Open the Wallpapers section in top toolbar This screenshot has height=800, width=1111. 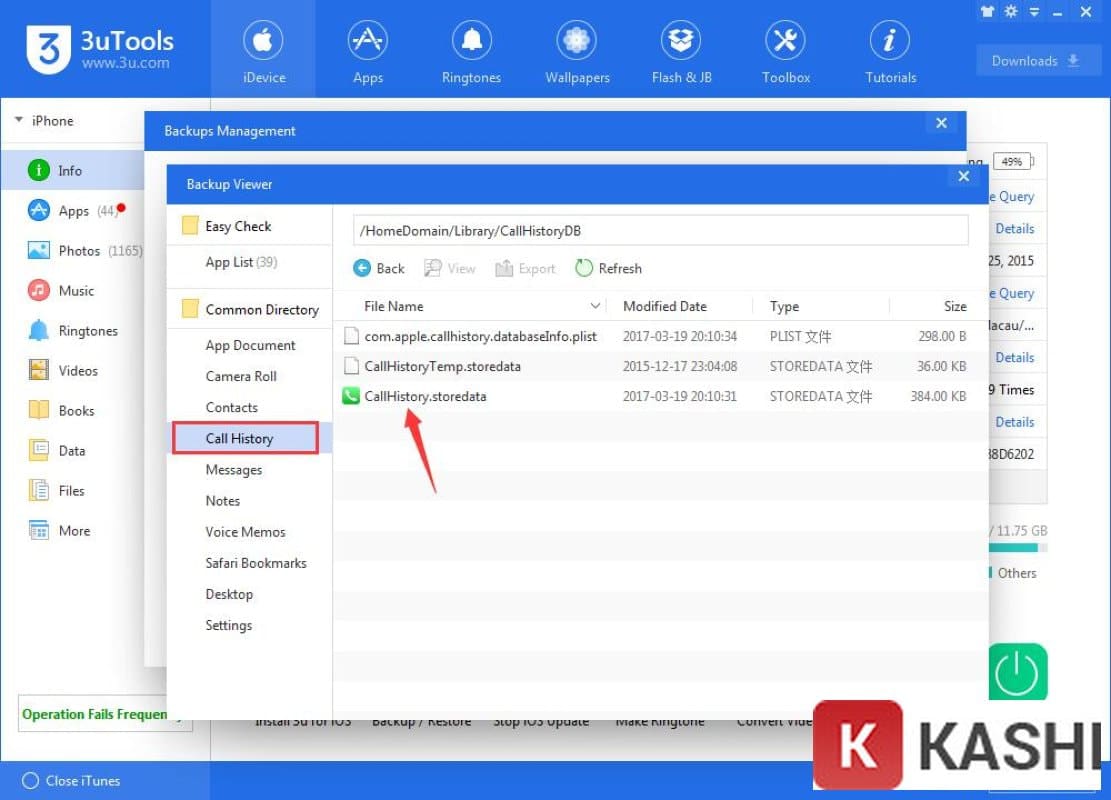click(576, 42)
